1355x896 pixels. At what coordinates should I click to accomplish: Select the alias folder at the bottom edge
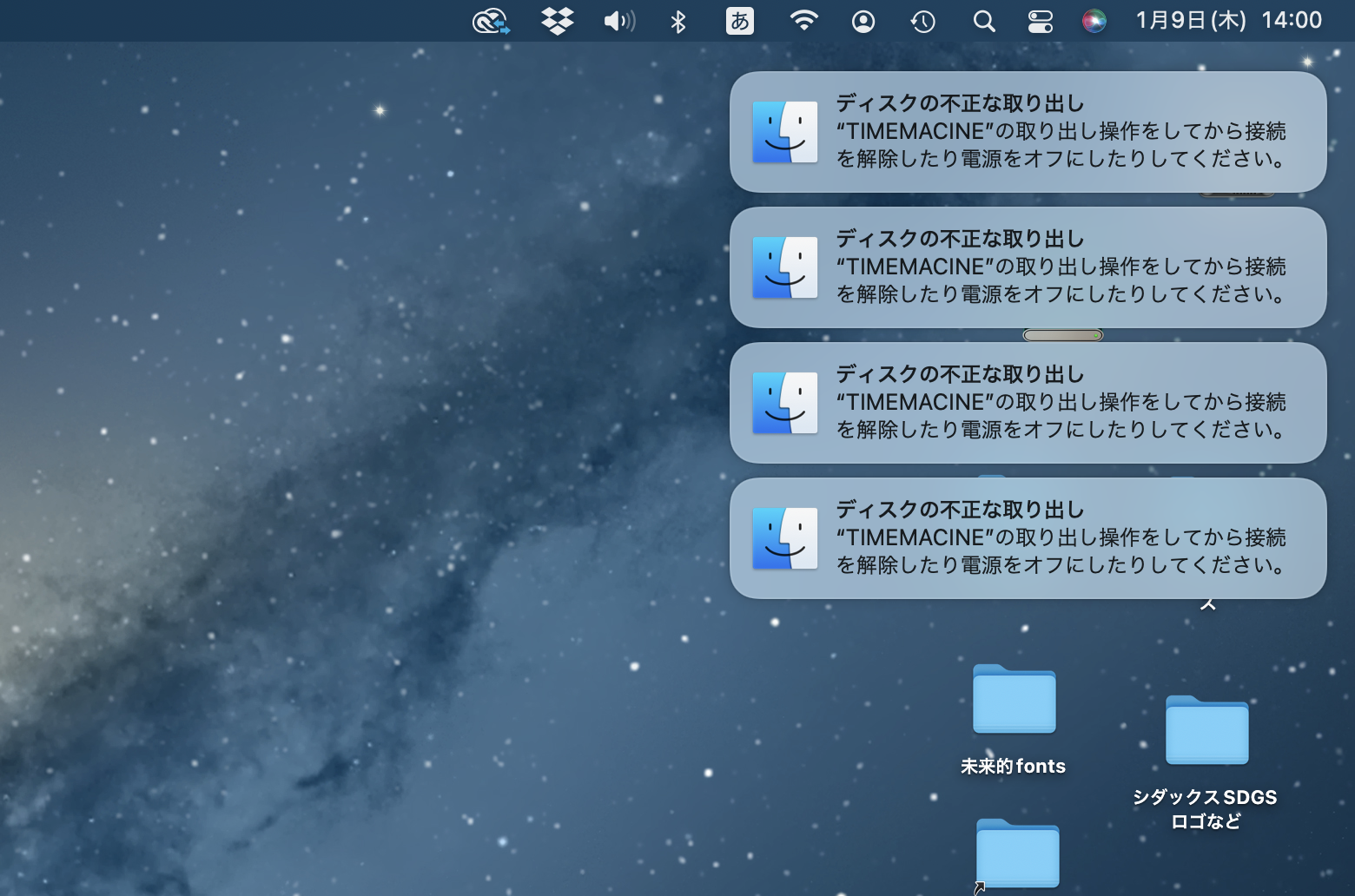tap(1017, 855)
